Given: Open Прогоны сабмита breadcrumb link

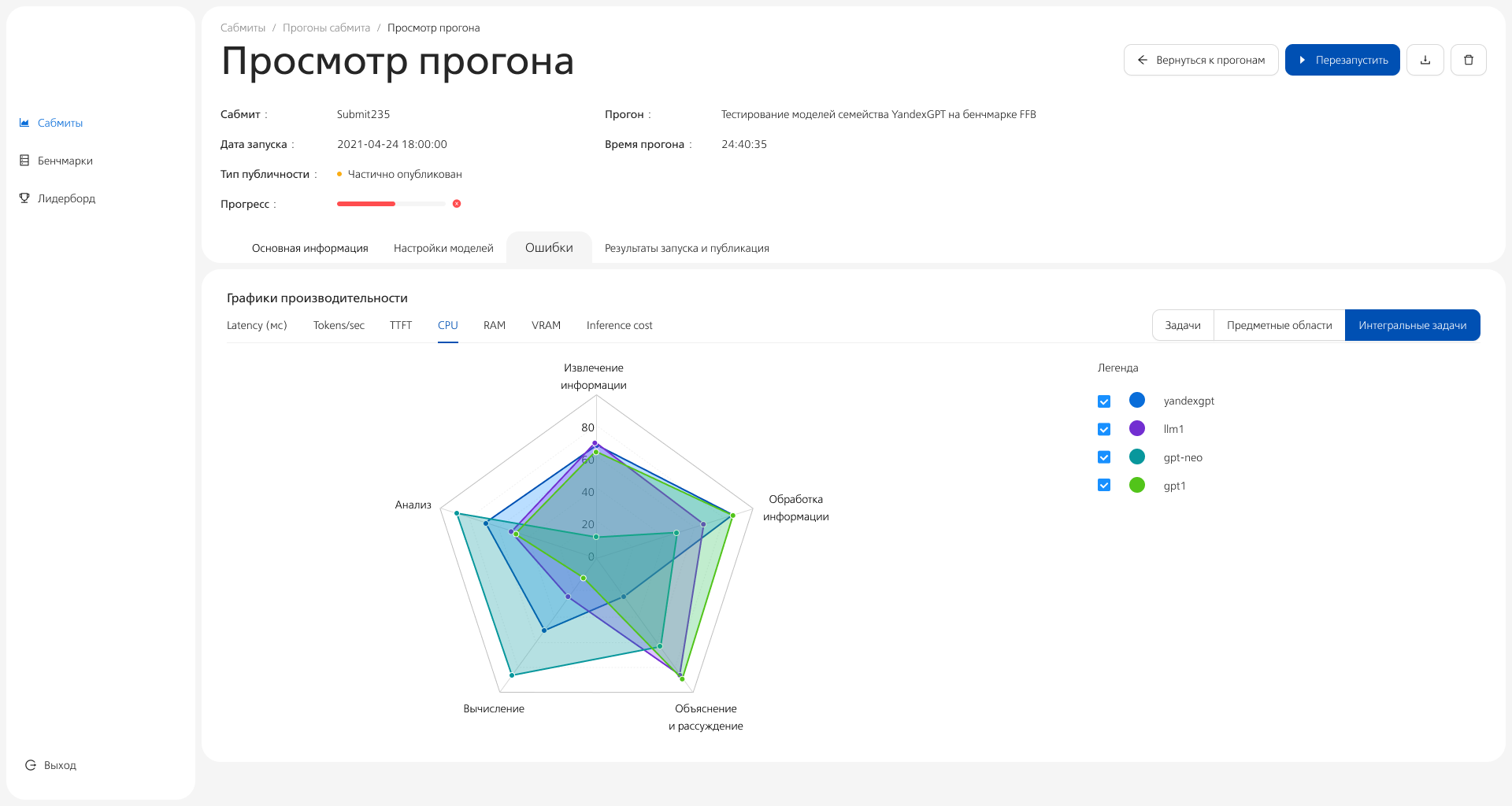Looking at the screenshot, I should pos(326,28).
